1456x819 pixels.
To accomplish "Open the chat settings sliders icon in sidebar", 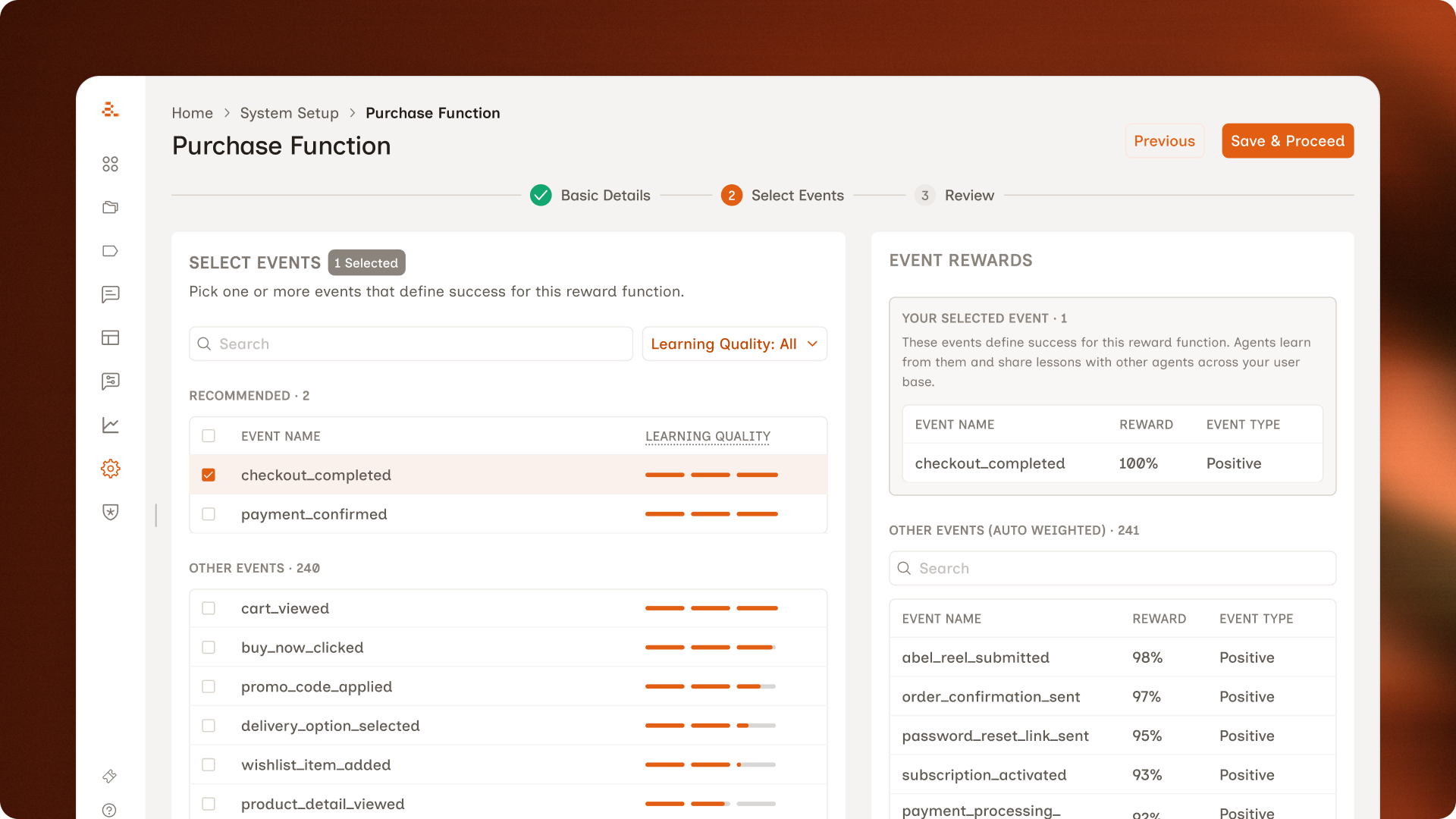I will [111, 381].
